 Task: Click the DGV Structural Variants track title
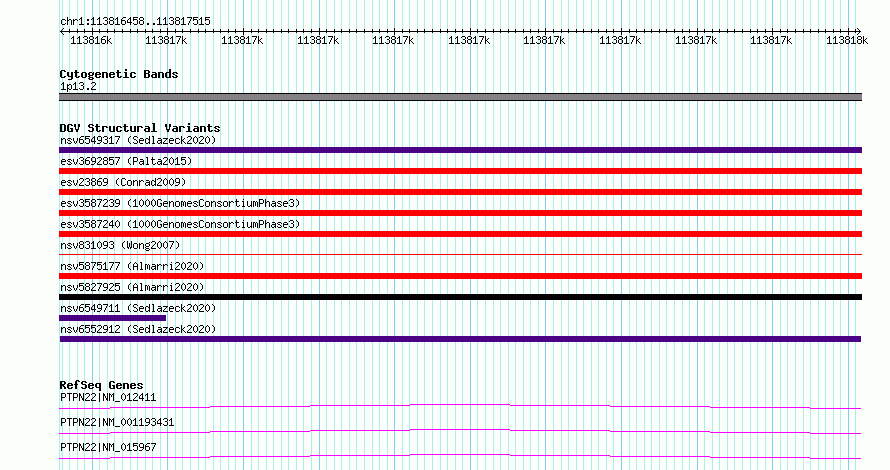[140, 128]
